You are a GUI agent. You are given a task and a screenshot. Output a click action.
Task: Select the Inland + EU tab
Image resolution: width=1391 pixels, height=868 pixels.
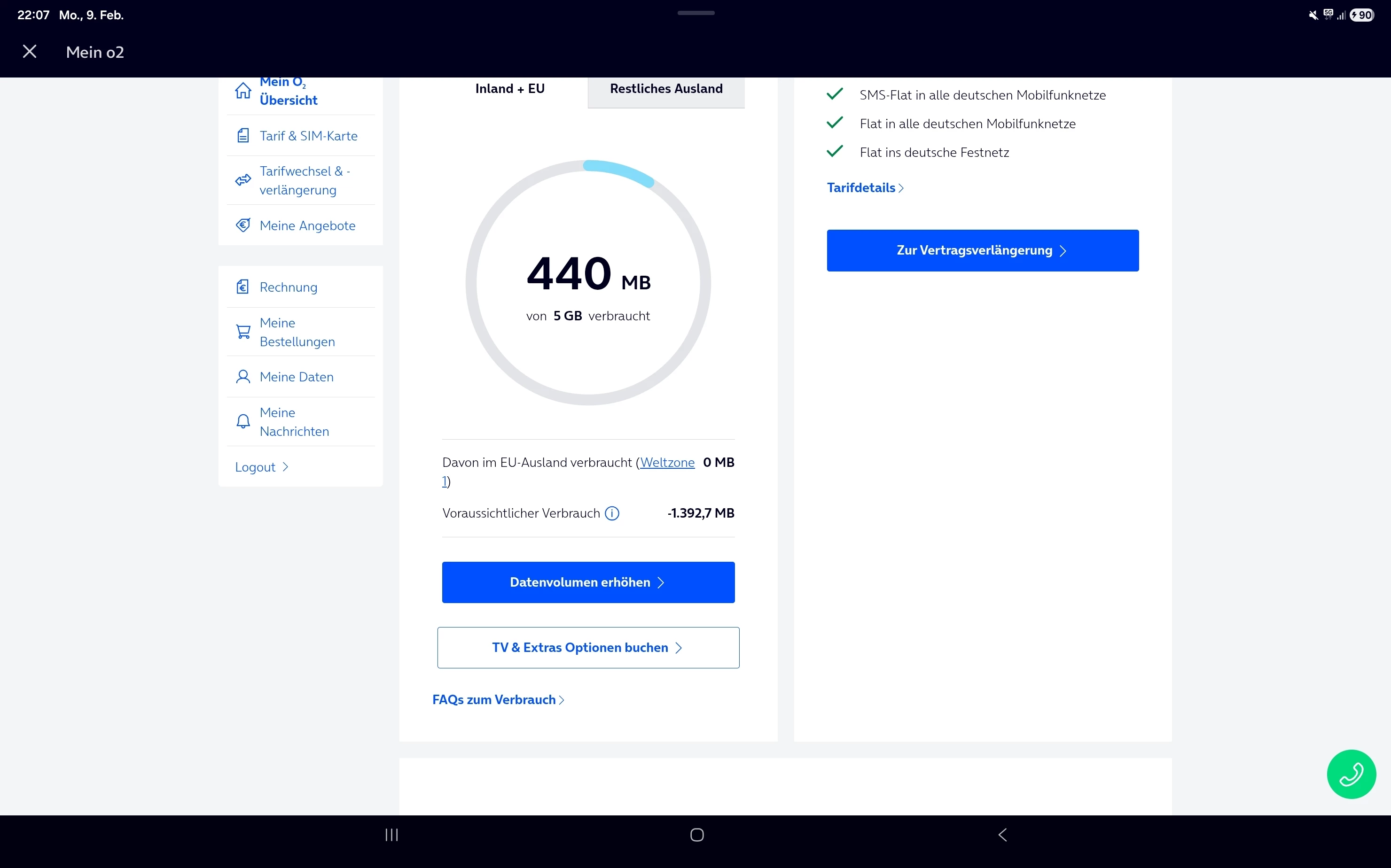click(x=509, y=89)
